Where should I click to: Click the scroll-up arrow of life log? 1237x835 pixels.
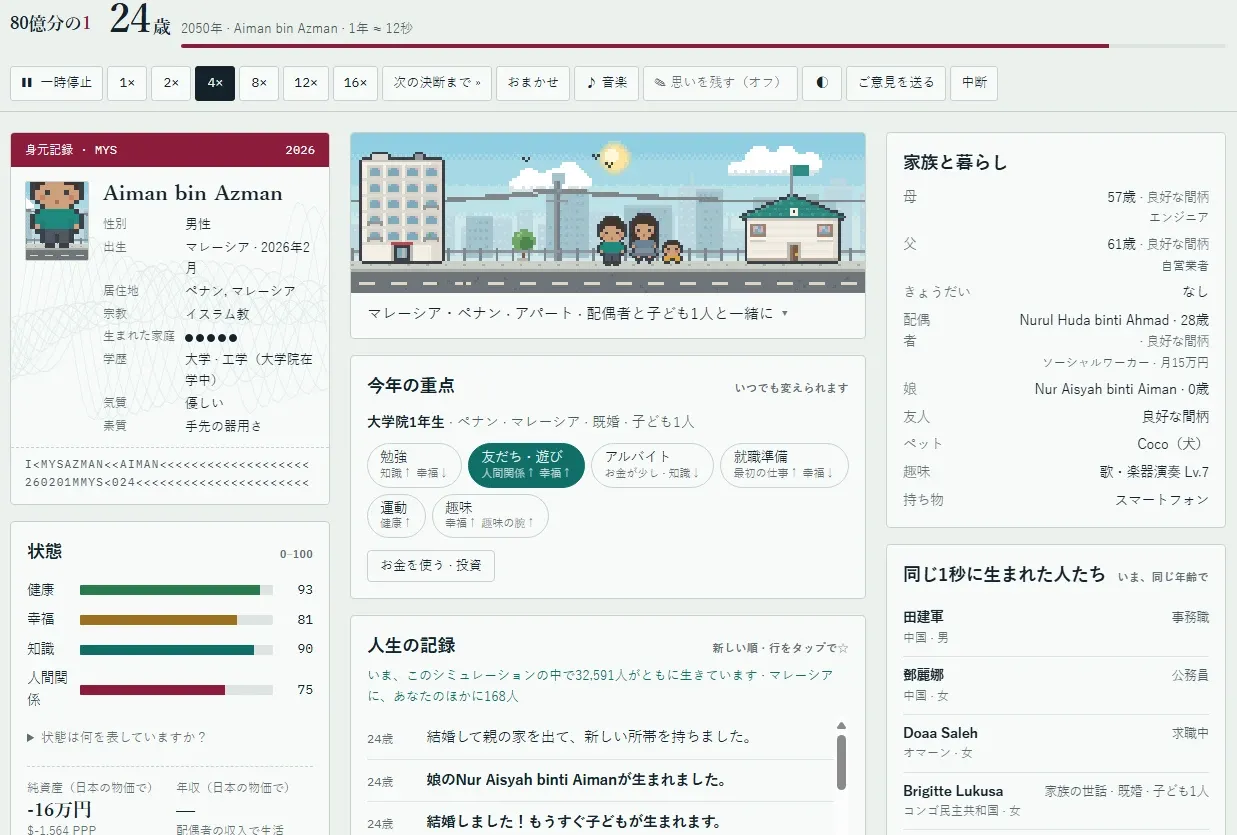[842, 726]
